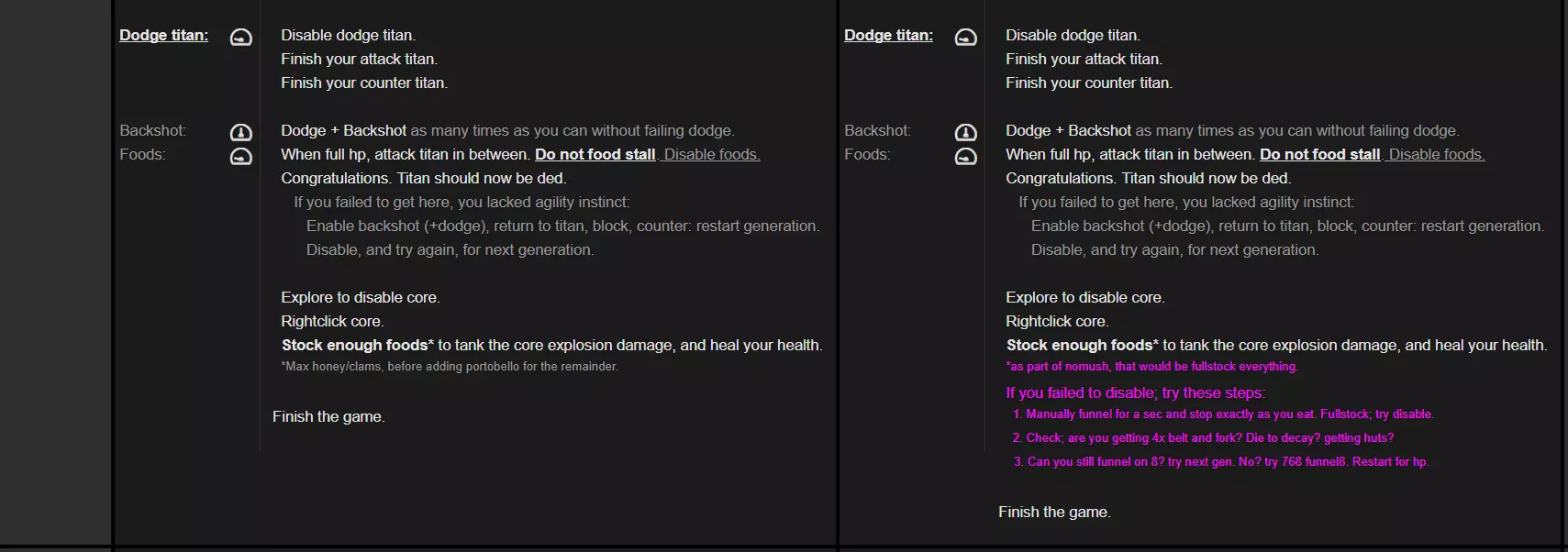Click the left panel's Backshot label
The width and height of the screenshot is (1568, 552).
152,130
